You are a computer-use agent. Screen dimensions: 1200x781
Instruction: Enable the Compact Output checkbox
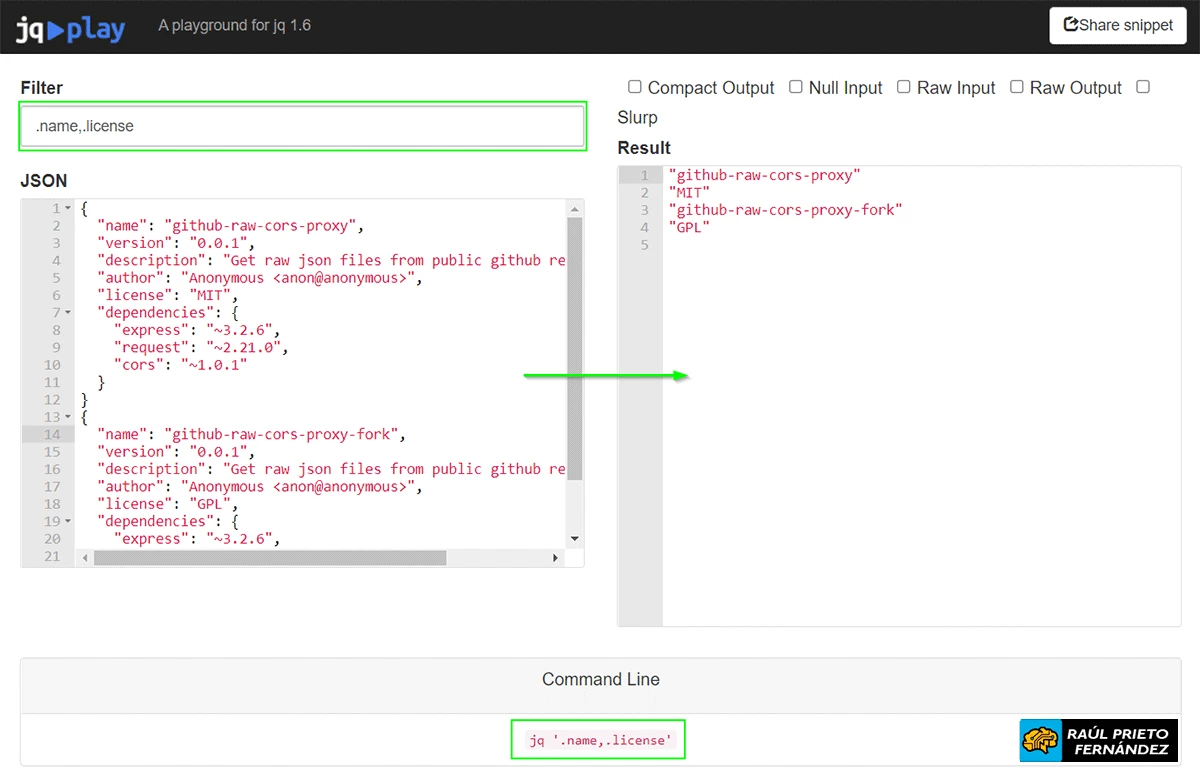point(635,87)
